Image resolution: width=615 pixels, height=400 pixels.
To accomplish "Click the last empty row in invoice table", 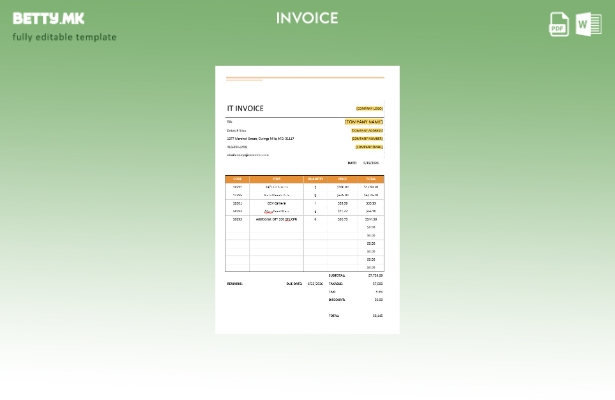I will [304, 267].
